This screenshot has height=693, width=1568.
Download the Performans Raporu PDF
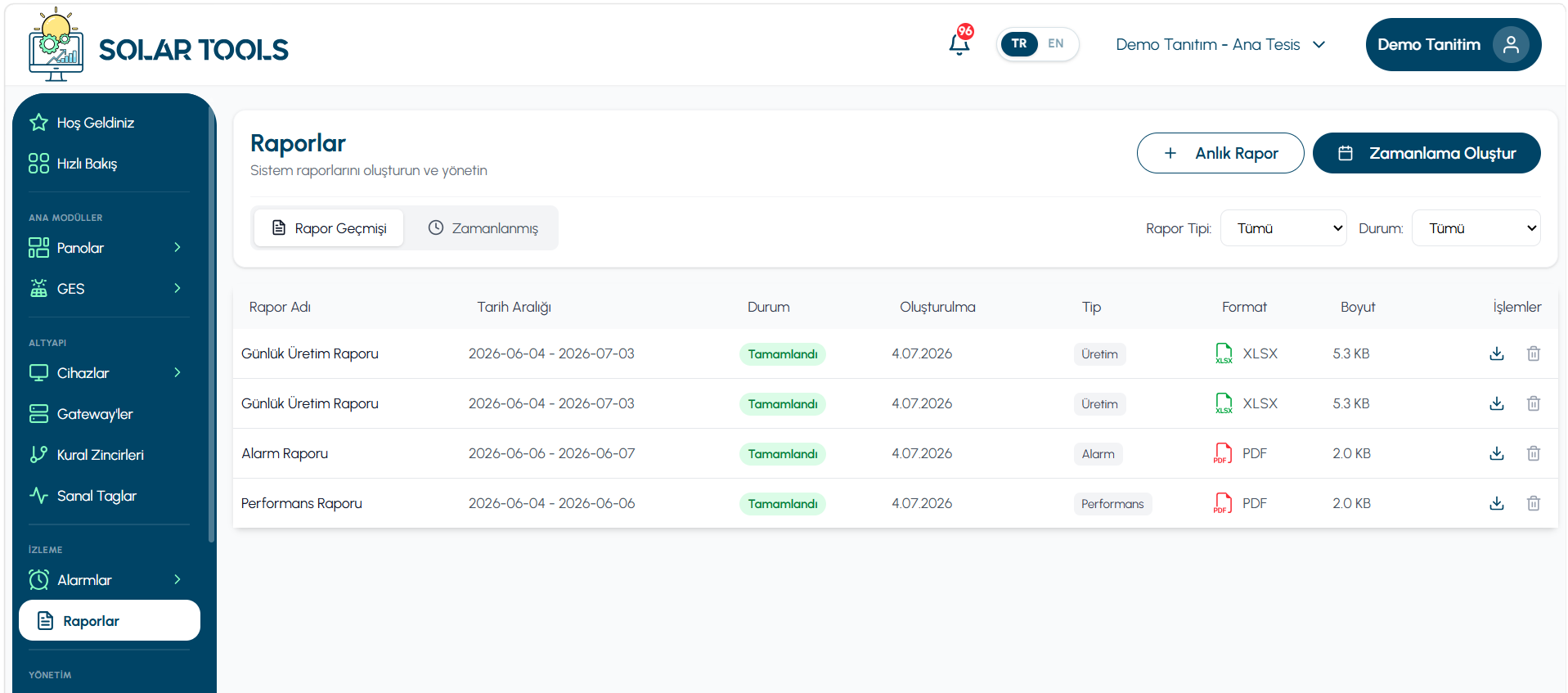tap(1497, 503)
